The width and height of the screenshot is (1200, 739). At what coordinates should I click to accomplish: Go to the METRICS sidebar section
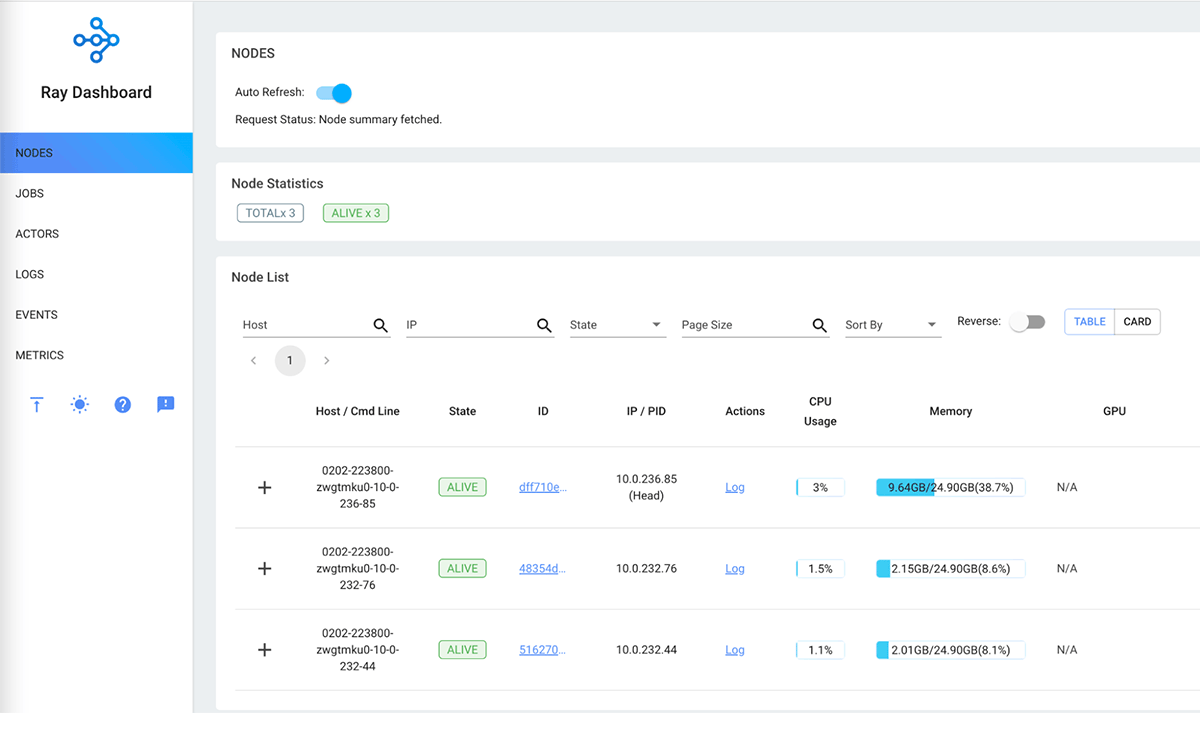tap(40, 355)
